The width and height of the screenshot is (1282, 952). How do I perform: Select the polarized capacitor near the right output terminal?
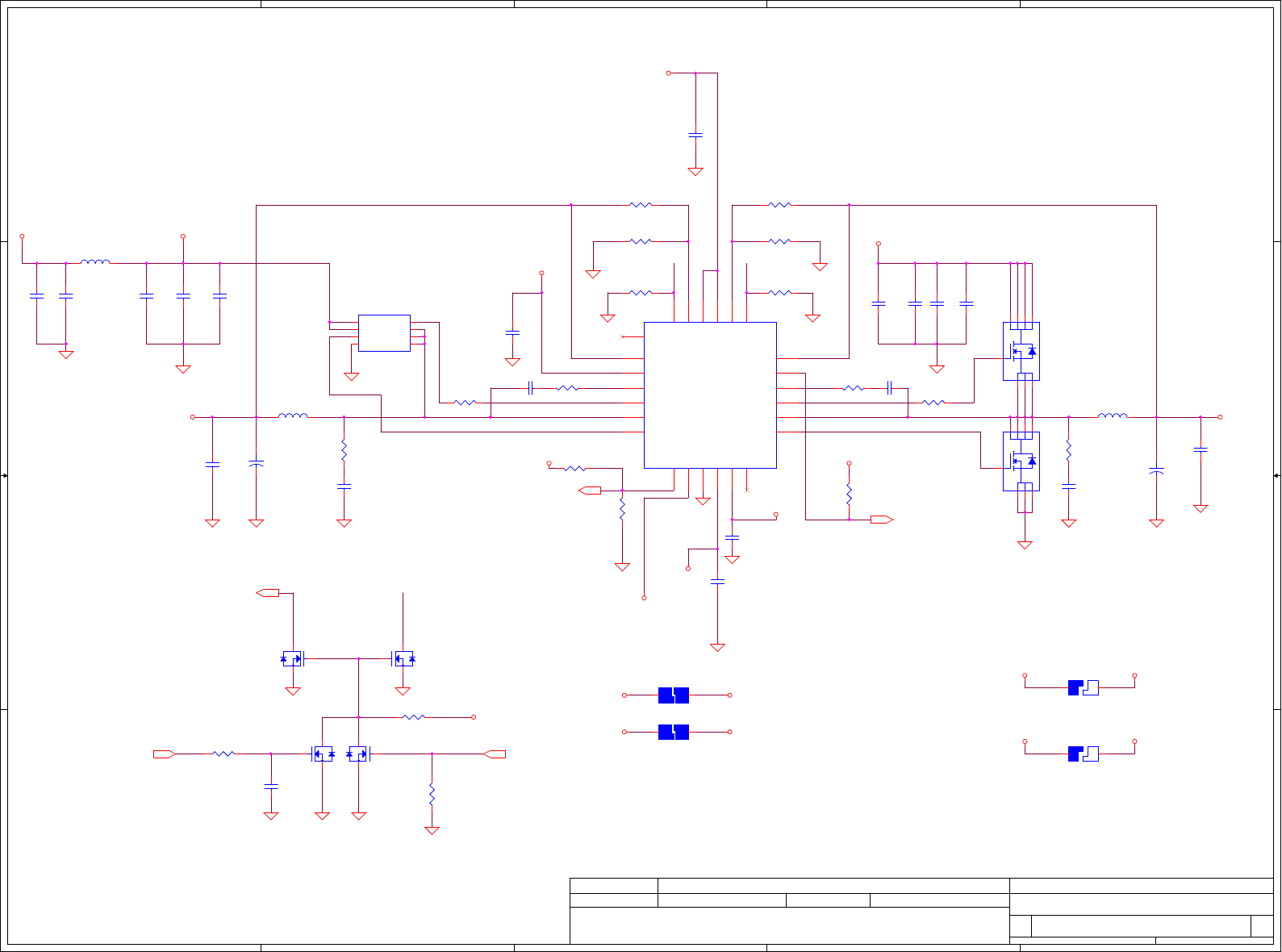(1156, 470)
